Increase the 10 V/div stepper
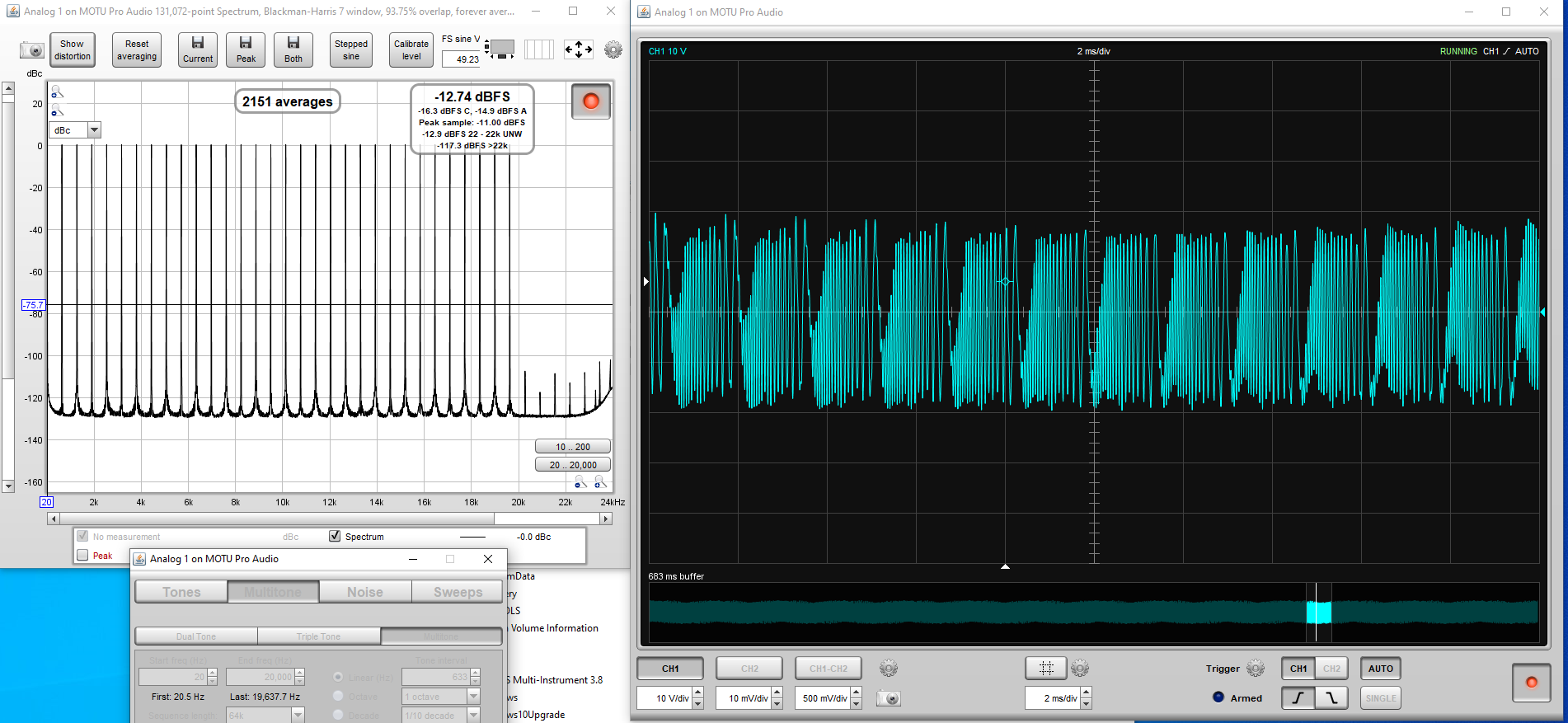Image resolution: width=1568 pixels, height=723 pixels. click(698, 692)
